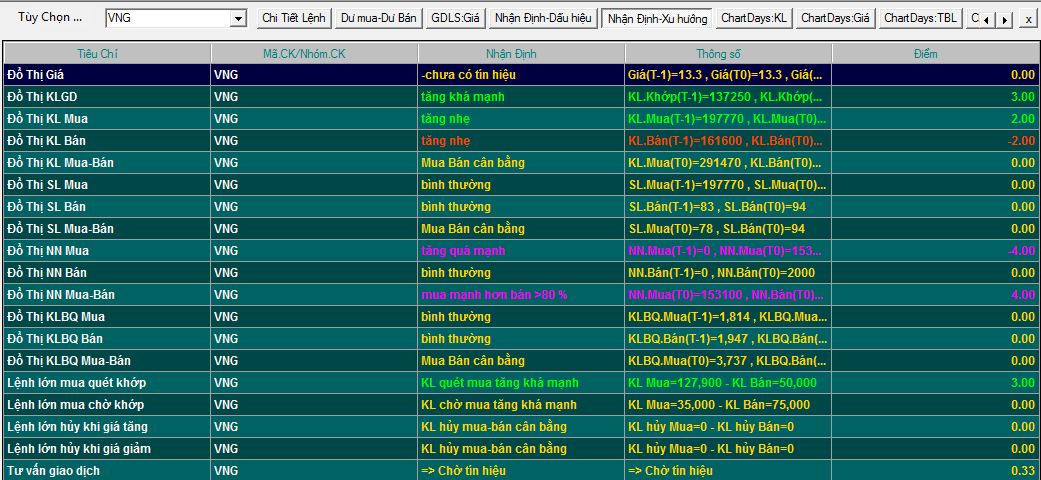Select the Đồ Thị NN Mua row
The width and height of the screenshot is (1041, 480).
(x=520, y=251)
